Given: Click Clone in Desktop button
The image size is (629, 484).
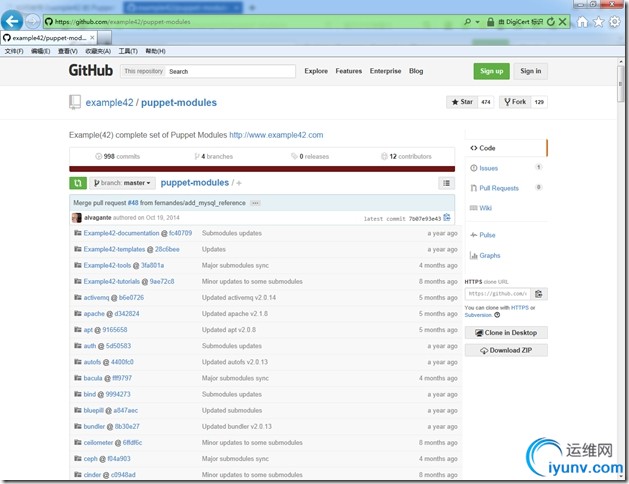Looking at the screenshot, I should [x=506, y=333].
